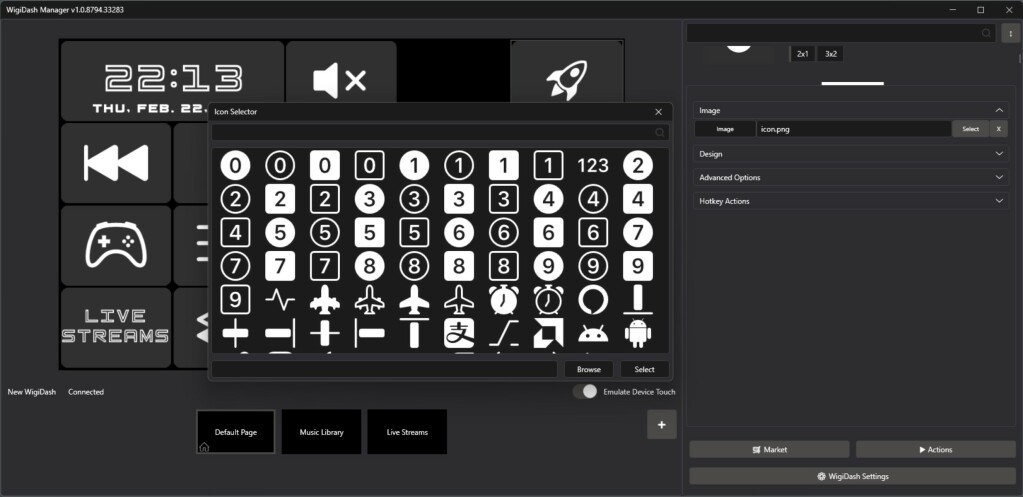Open the Live Streams page tab
The width and height of the screenshot is (1023, 497).
click(407, 432)
